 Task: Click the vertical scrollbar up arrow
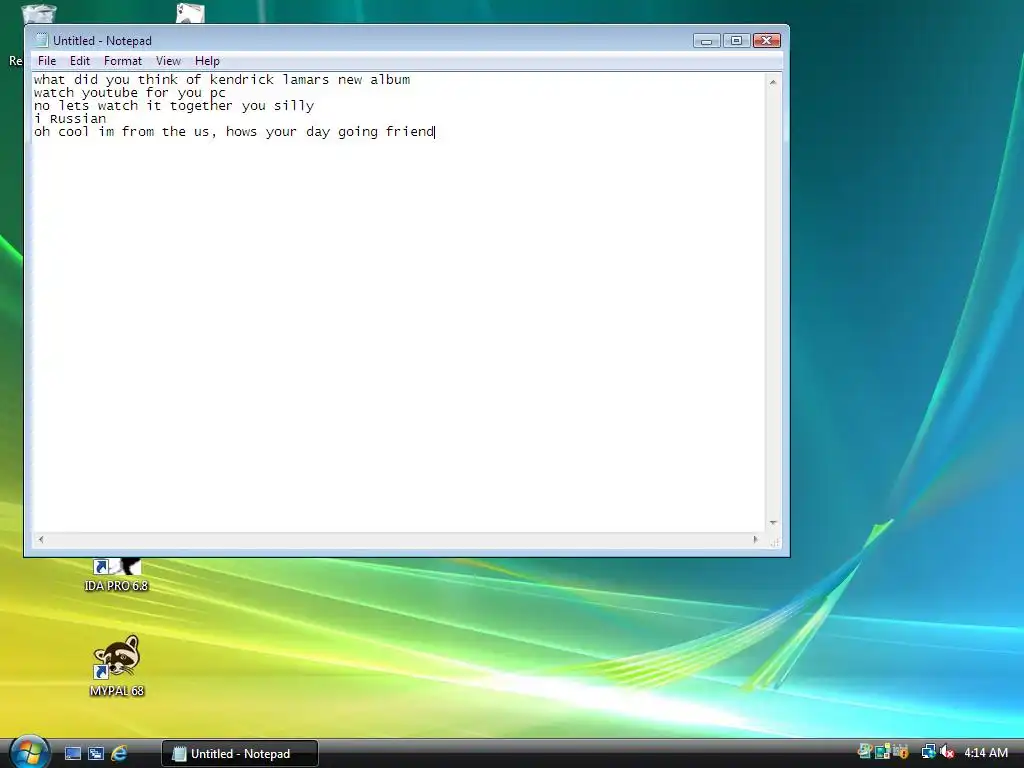point(773,82)
